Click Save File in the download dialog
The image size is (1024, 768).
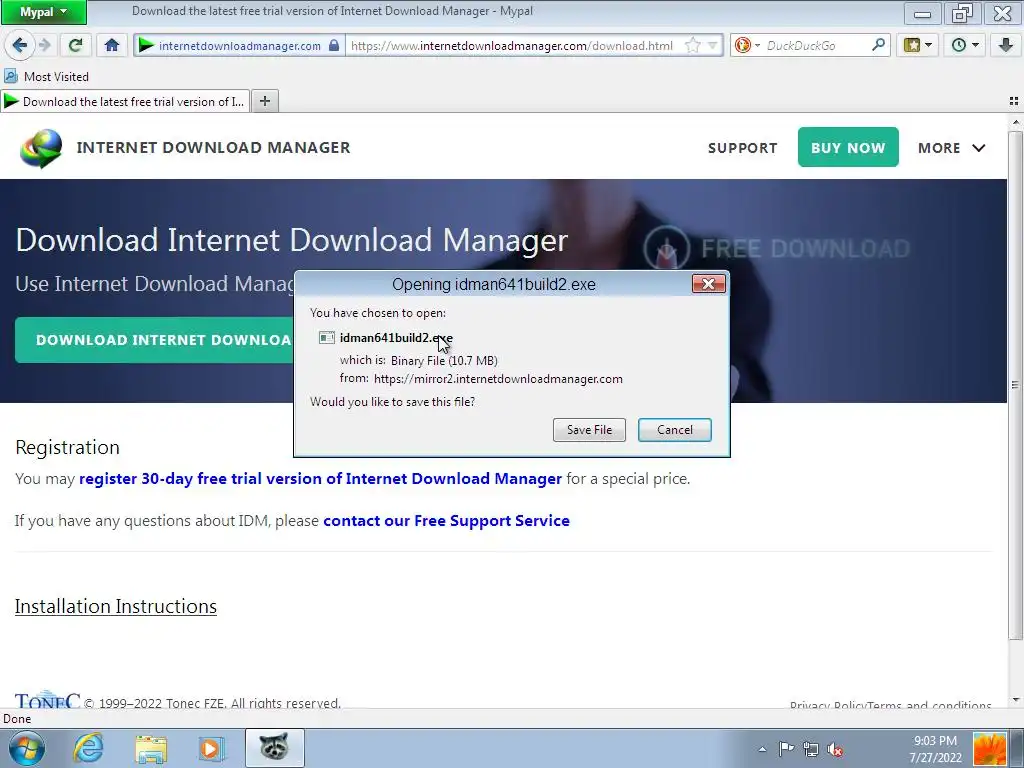click(589, 430)
